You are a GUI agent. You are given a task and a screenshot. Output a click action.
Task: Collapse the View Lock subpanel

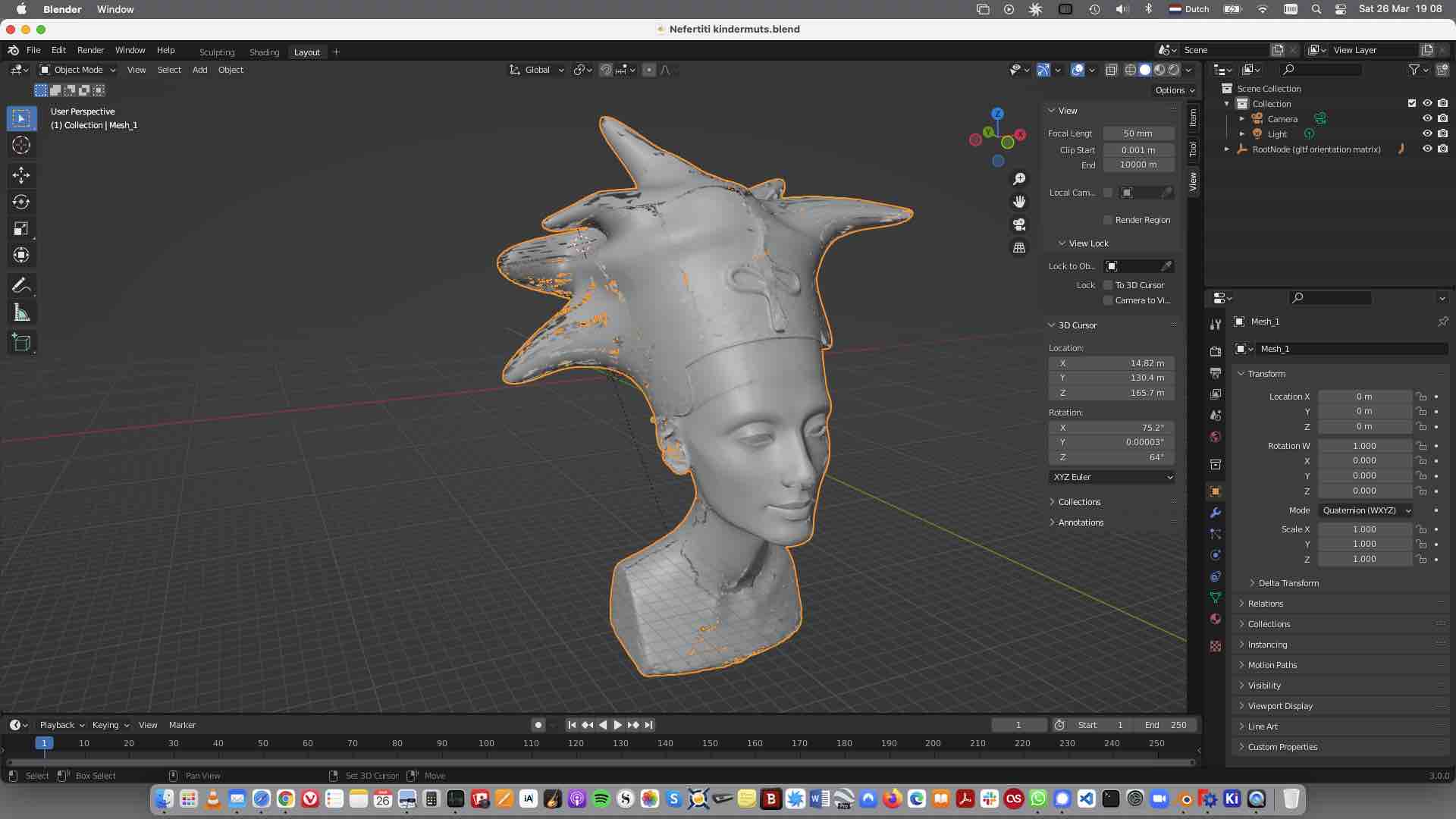tap(1087, 243)
